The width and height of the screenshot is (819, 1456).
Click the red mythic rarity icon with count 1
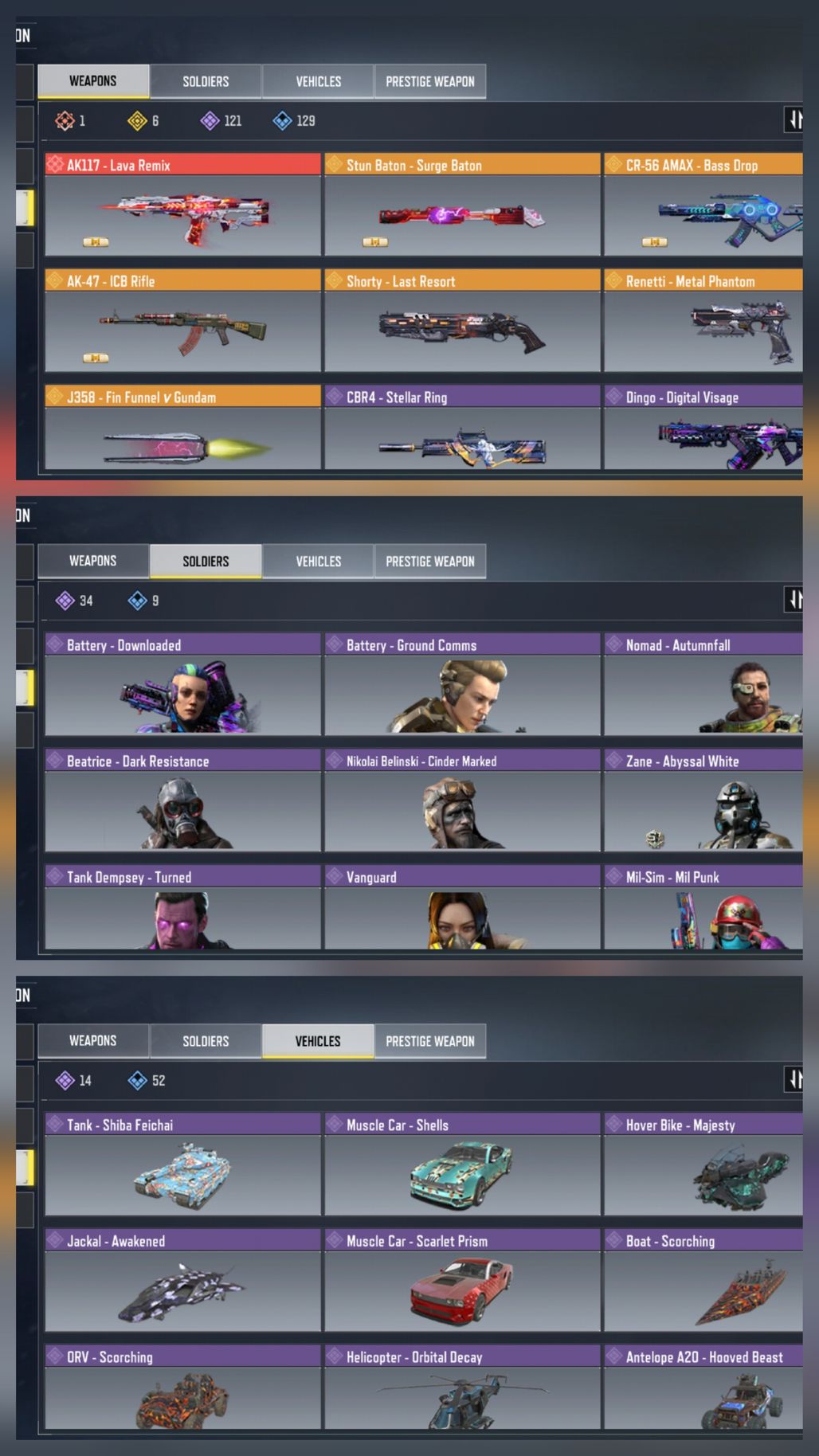[65, 121]
